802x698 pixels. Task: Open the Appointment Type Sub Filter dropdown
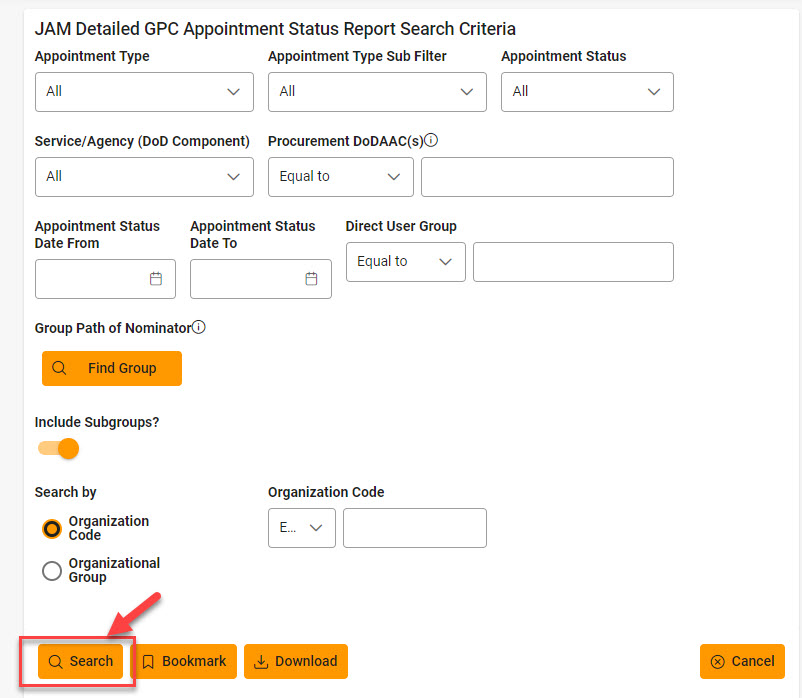click(x=377, y=92)
